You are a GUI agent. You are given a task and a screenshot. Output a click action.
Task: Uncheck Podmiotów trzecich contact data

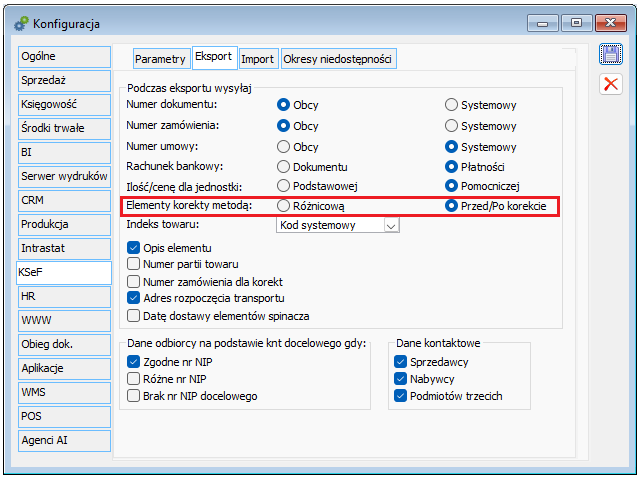400,396
